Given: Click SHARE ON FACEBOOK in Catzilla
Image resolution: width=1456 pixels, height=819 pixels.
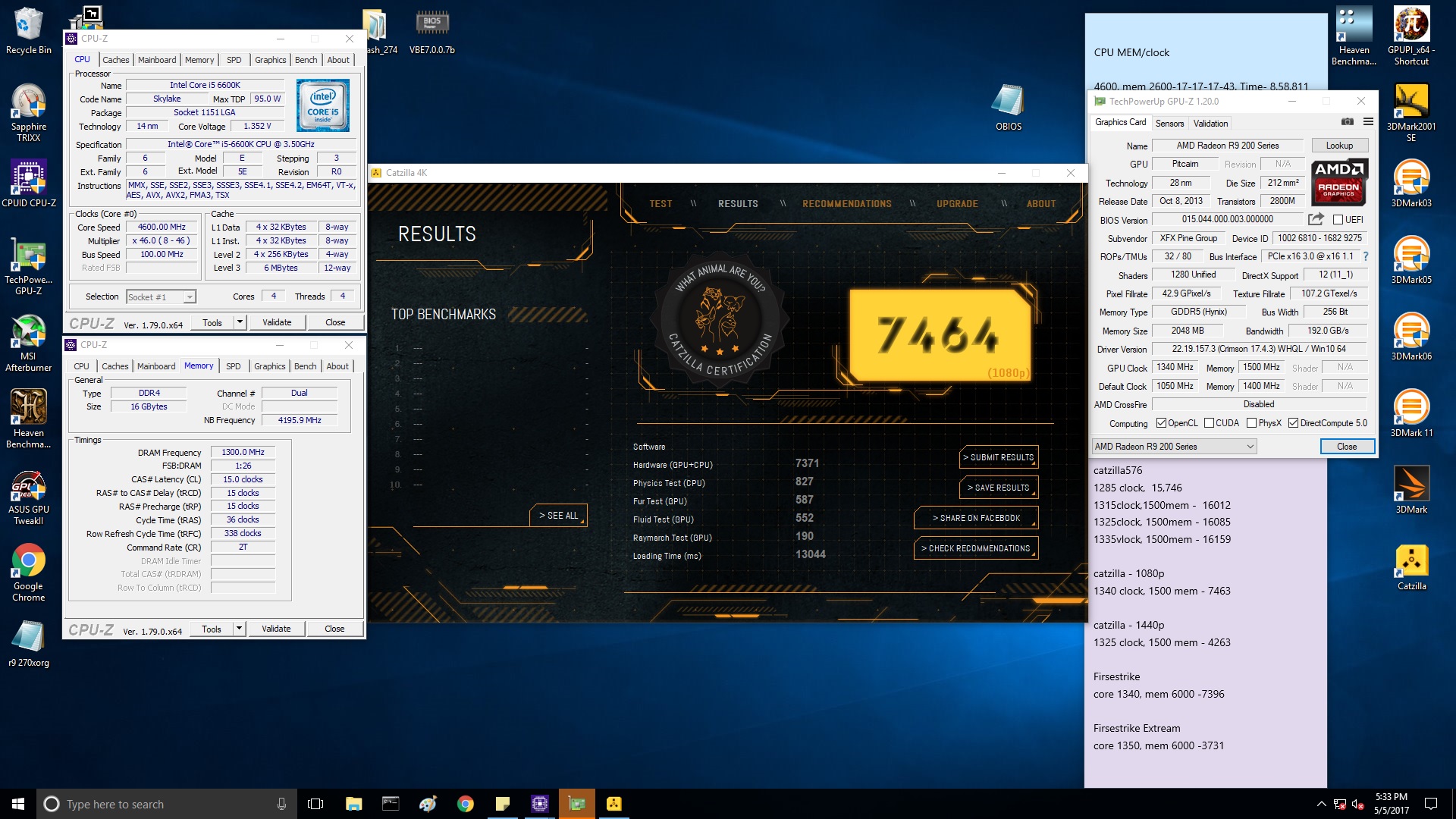Looking at the screenshot, I should (977, 518).
